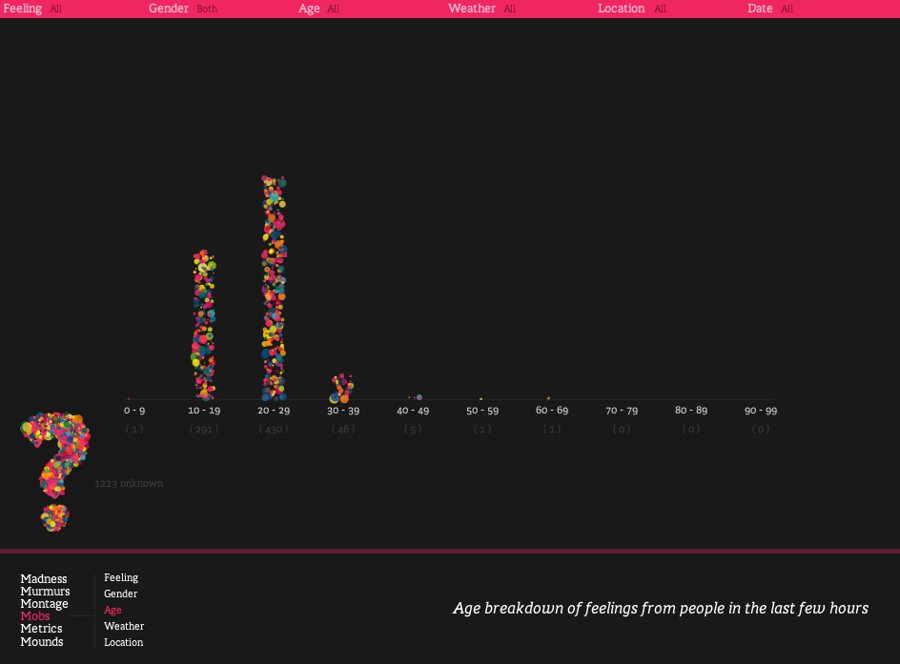
Task: Open the Feeling filter in top bar
Action: click(32, 9)
